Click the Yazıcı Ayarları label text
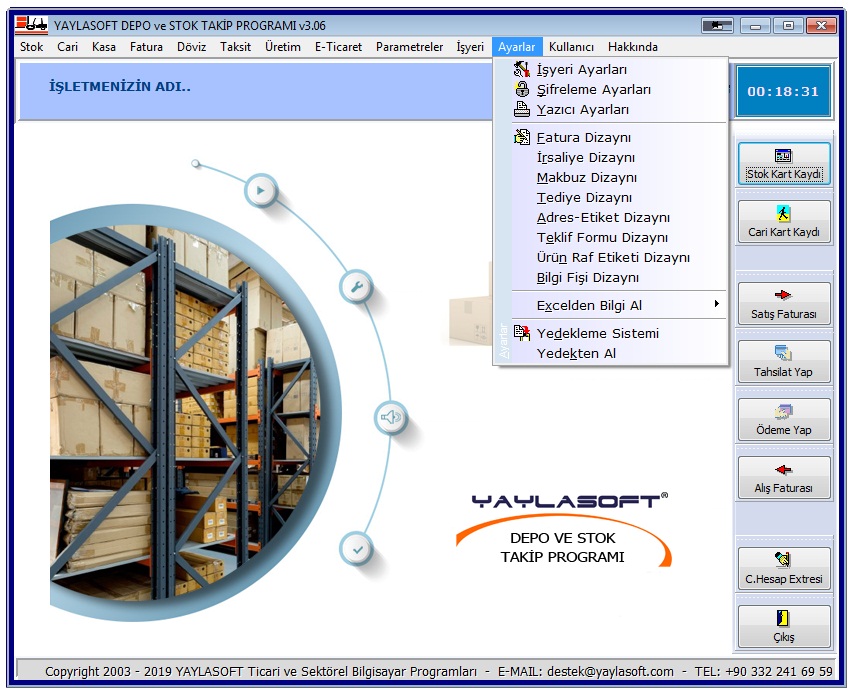This screenshot has width=855, height=697. pyautogui.click(x=582, y=110)
